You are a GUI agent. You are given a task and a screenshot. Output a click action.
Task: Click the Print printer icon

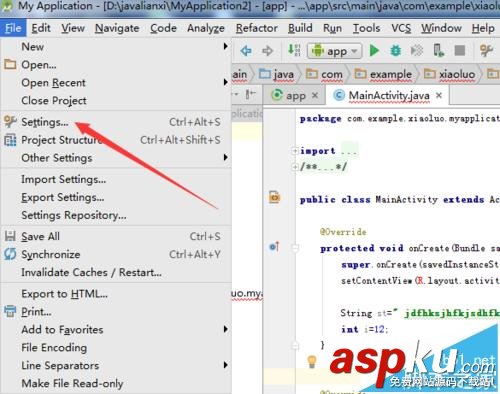[x=10, y=311]
